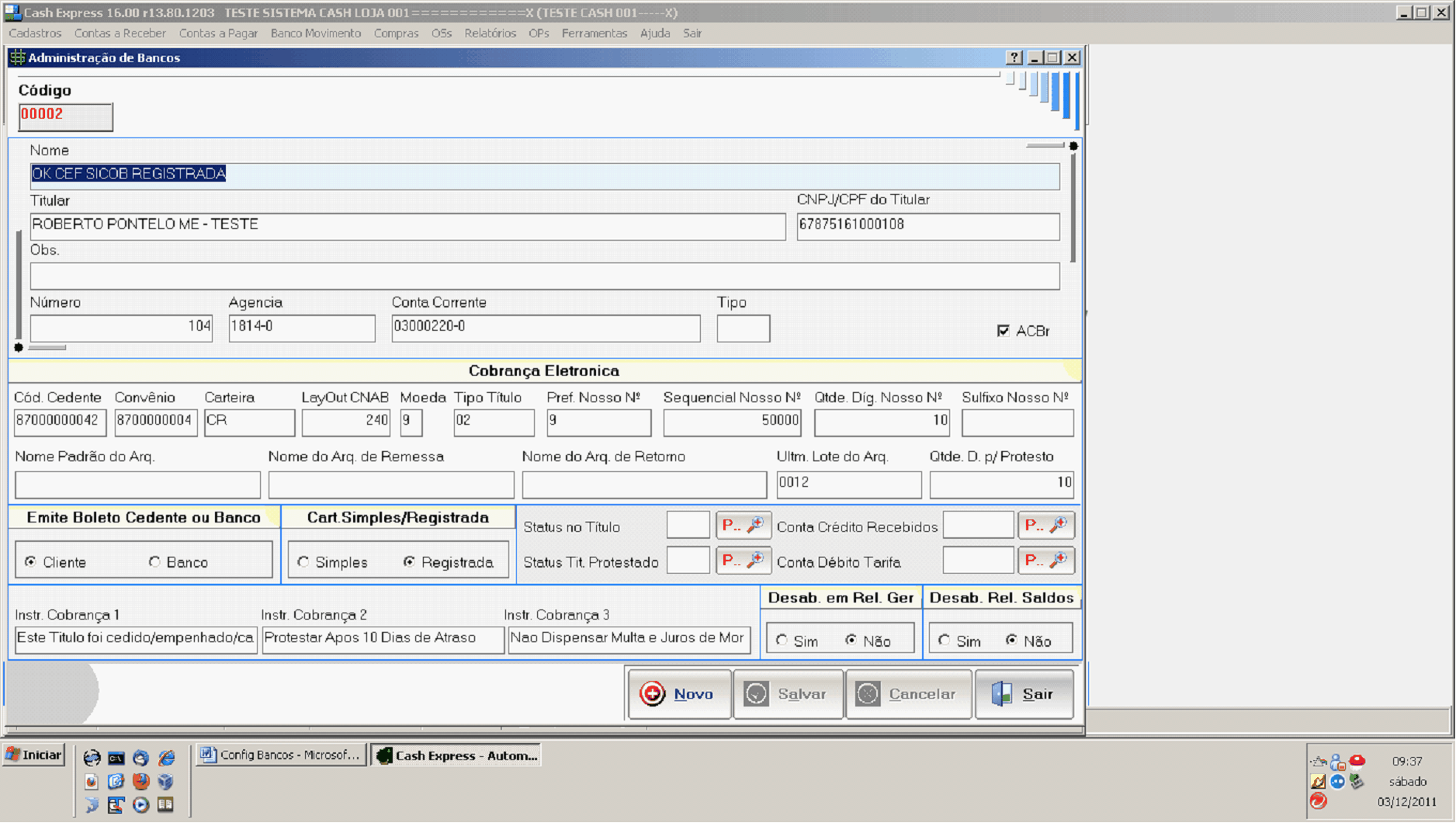
Task: Click the Novo button
Action: click(x=679, y=694)
